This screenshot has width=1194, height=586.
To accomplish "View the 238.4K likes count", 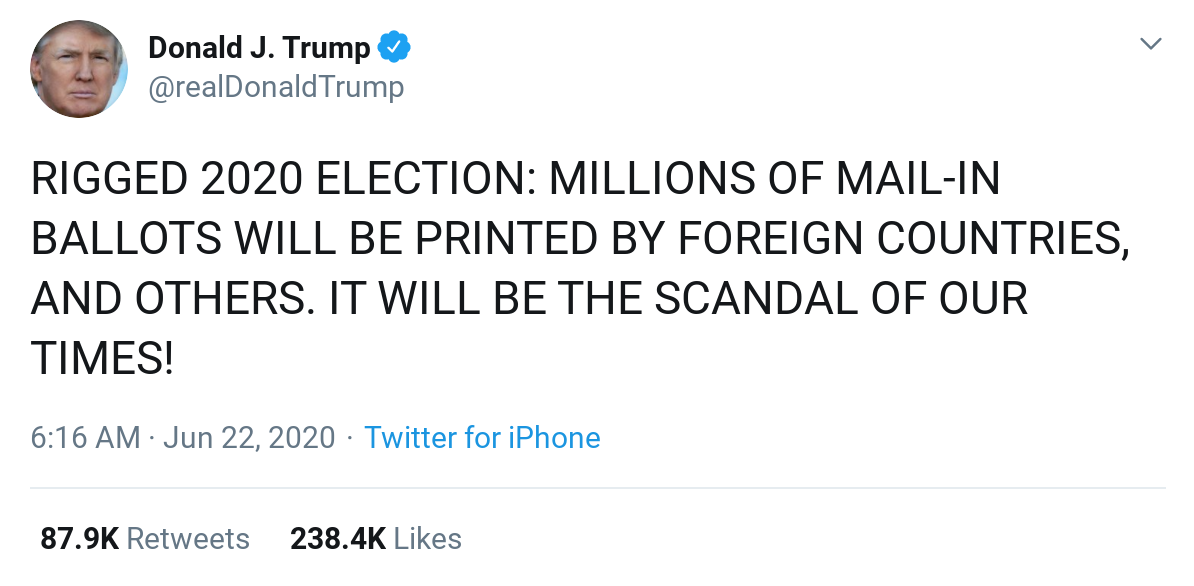I will point(338,539).
